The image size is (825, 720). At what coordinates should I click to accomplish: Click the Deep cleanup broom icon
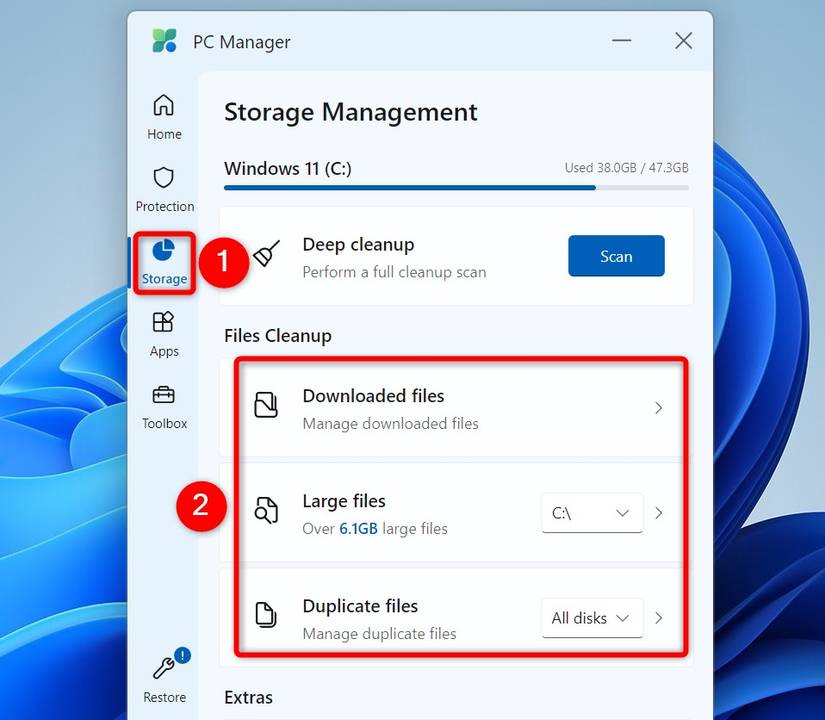coord(267,255)
